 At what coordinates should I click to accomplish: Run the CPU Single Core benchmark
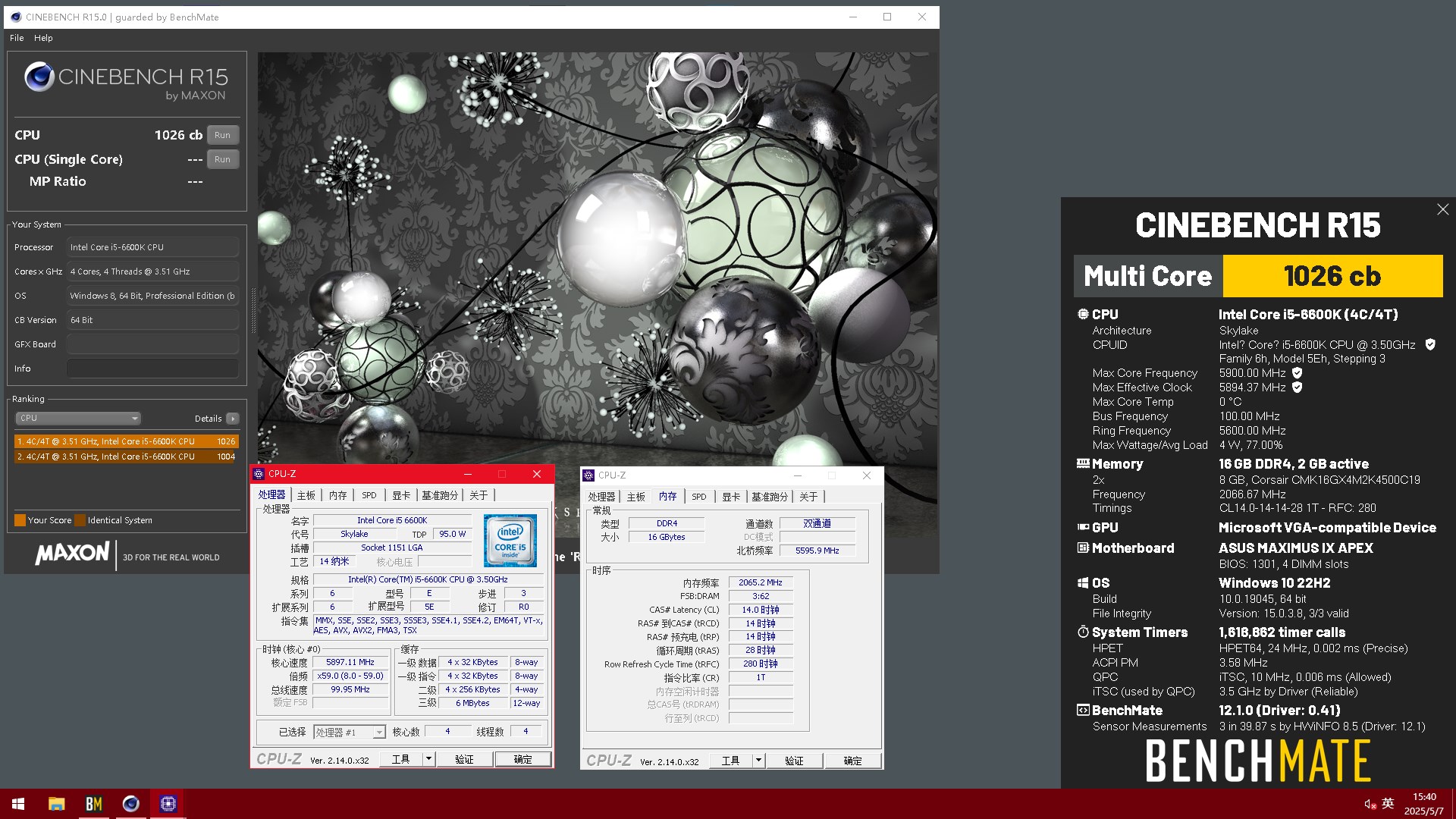tap(222, 159)
